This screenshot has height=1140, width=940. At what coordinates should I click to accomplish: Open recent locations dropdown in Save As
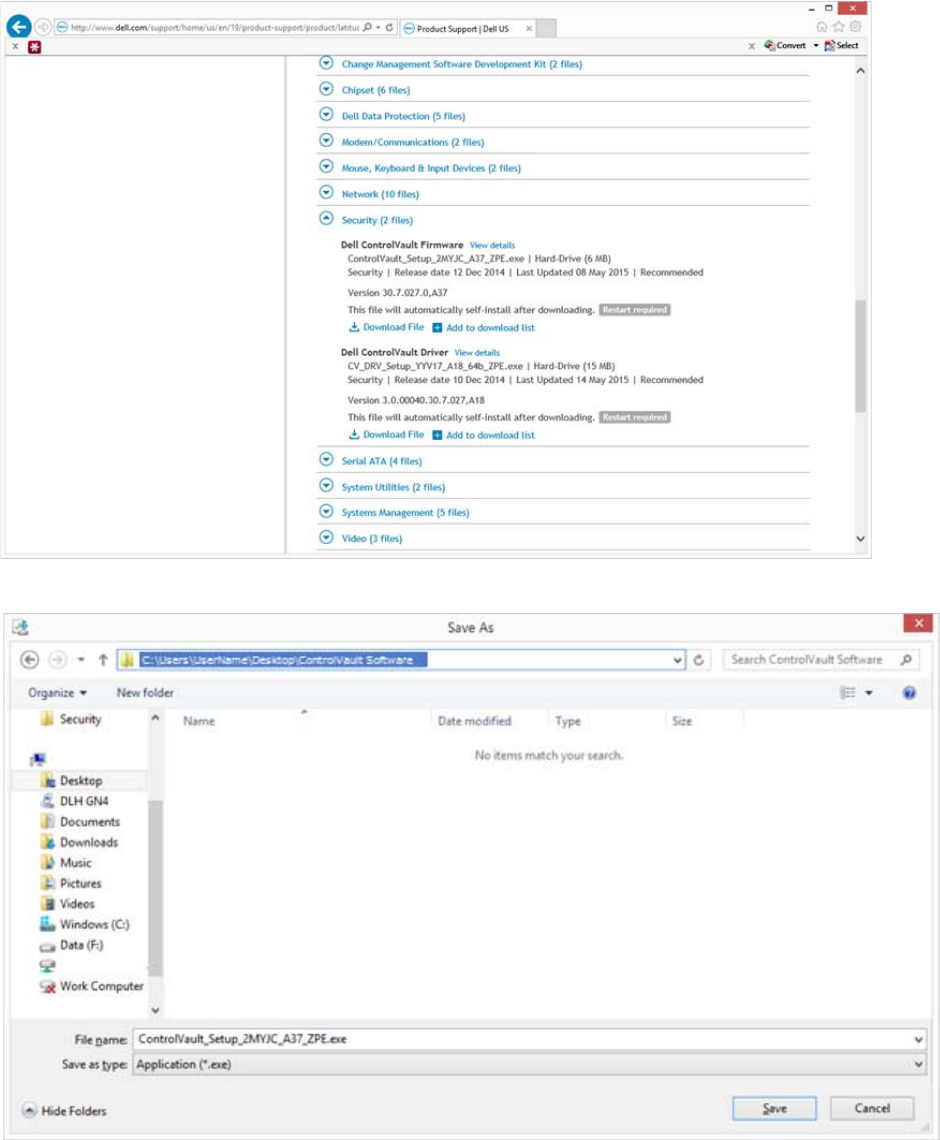point(81,660)
